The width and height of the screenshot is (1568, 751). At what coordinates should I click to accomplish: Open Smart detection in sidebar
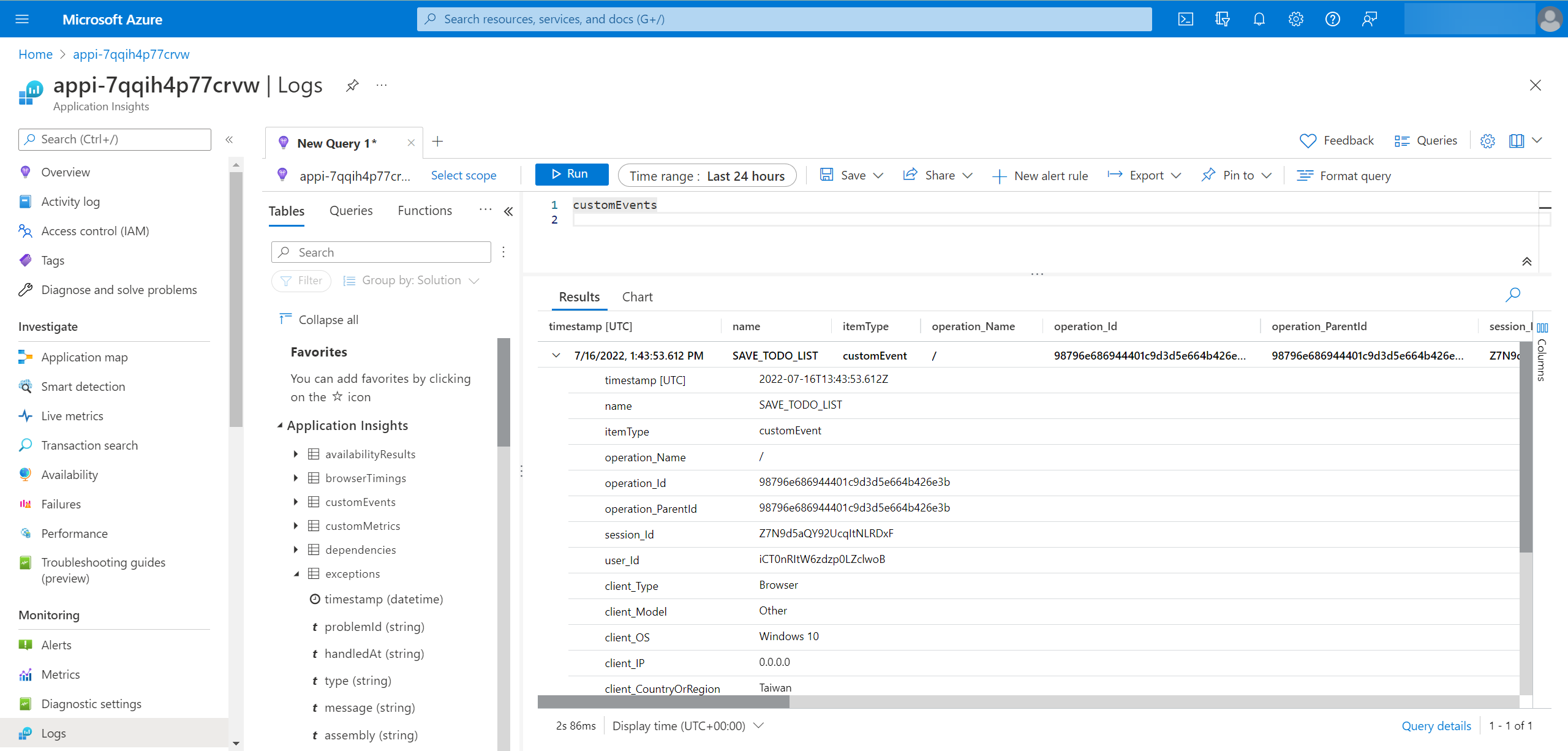click(x=83, y=387)
